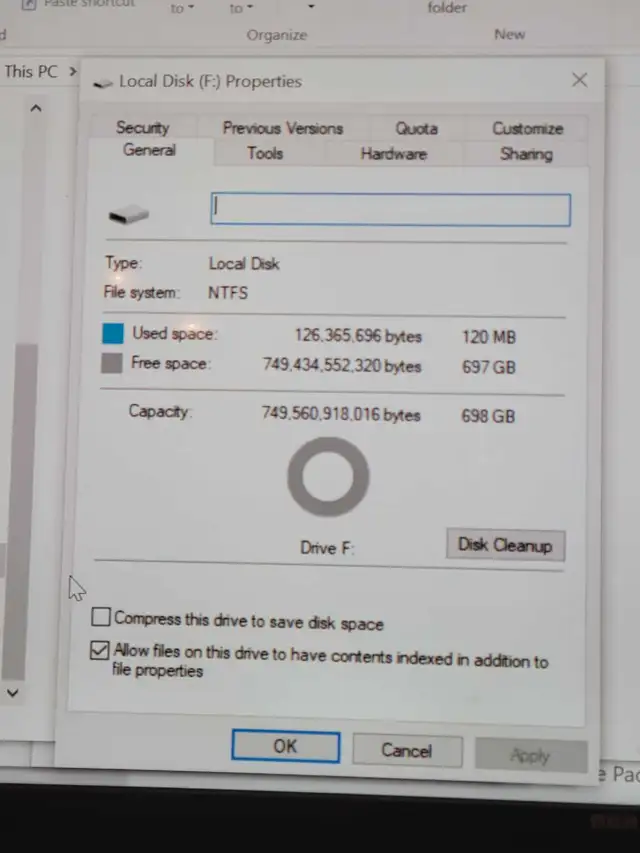The image size is (640, 853).
Task: Open the Sharing tab
Action: [526, 154]
